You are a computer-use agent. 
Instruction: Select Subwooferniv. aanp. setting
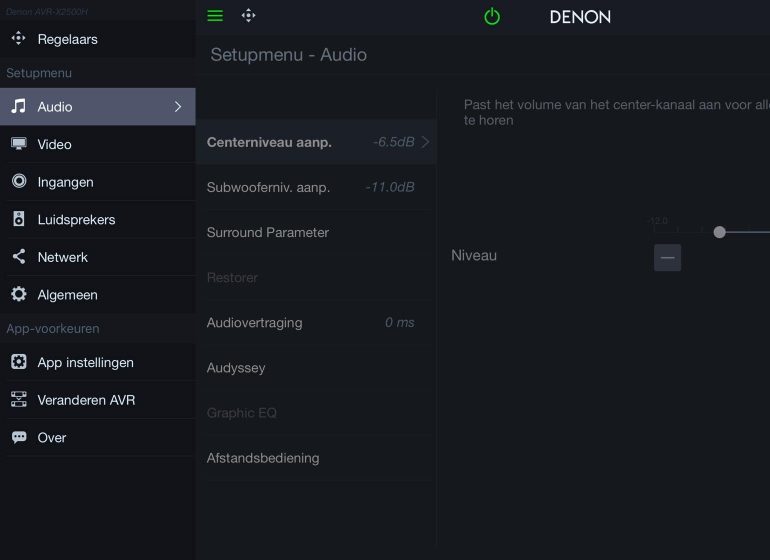310,187
